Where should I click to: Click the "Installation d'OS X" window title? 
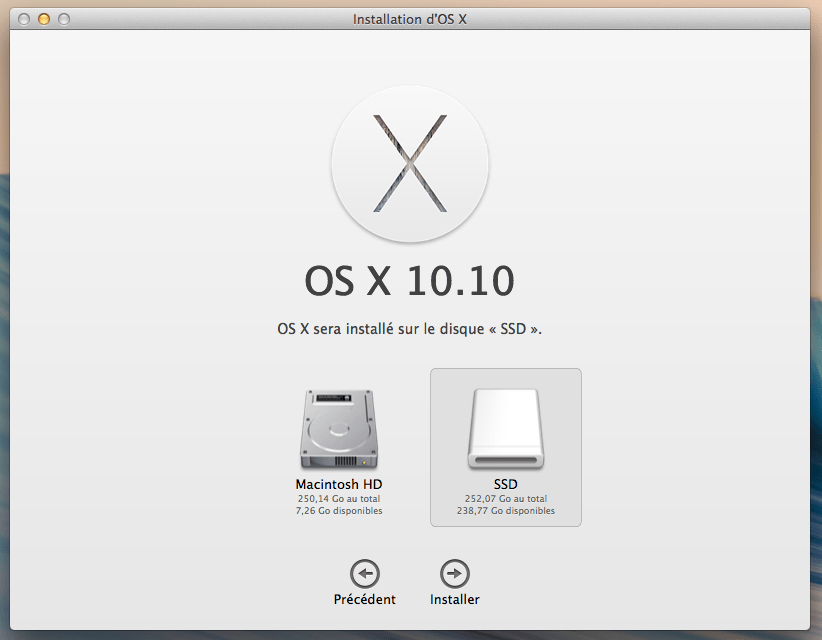(x=409, y=19)
